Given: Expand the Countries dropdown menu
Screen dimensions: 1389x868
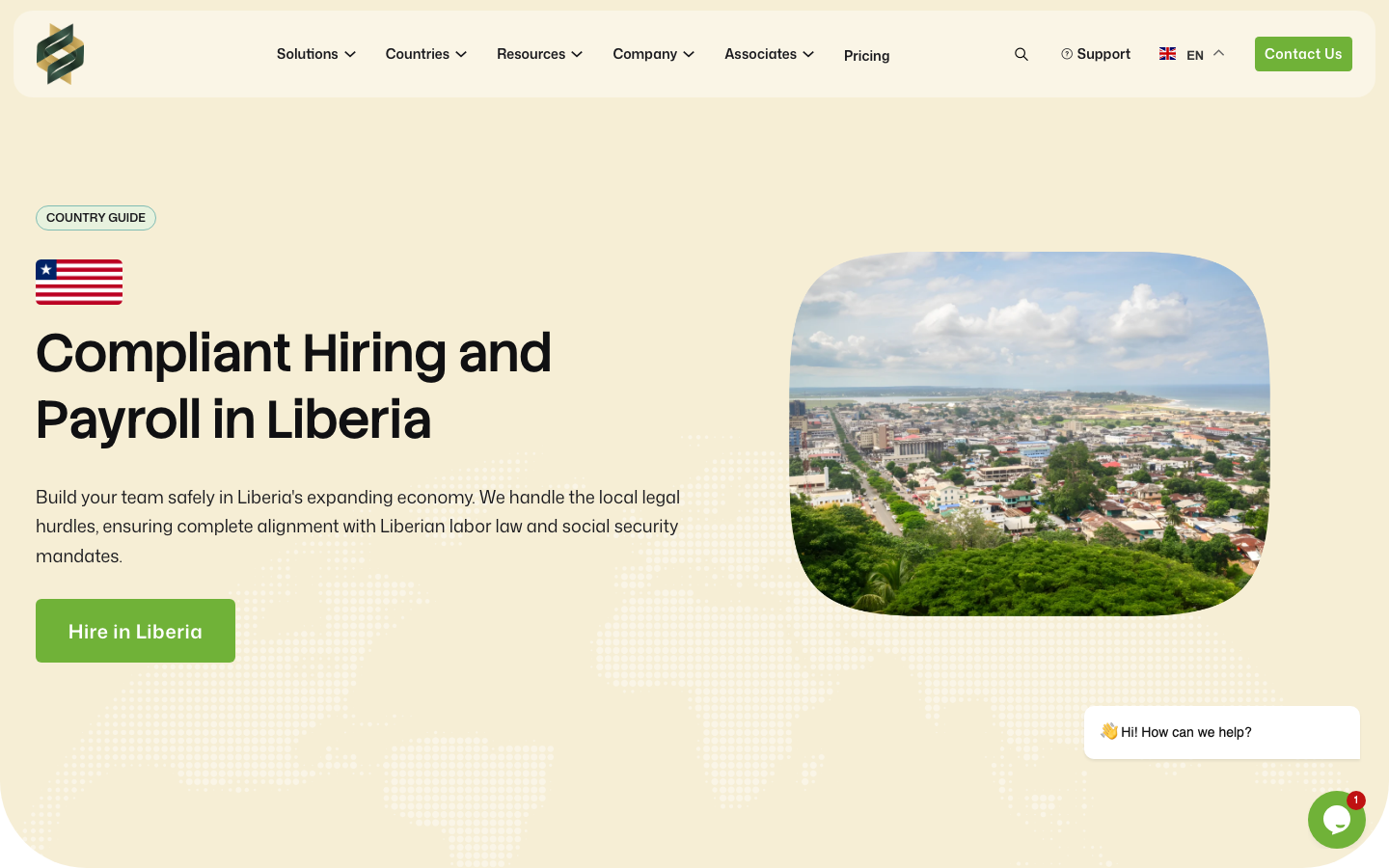Looking at the screenshot, I should [x=426, y=54].
